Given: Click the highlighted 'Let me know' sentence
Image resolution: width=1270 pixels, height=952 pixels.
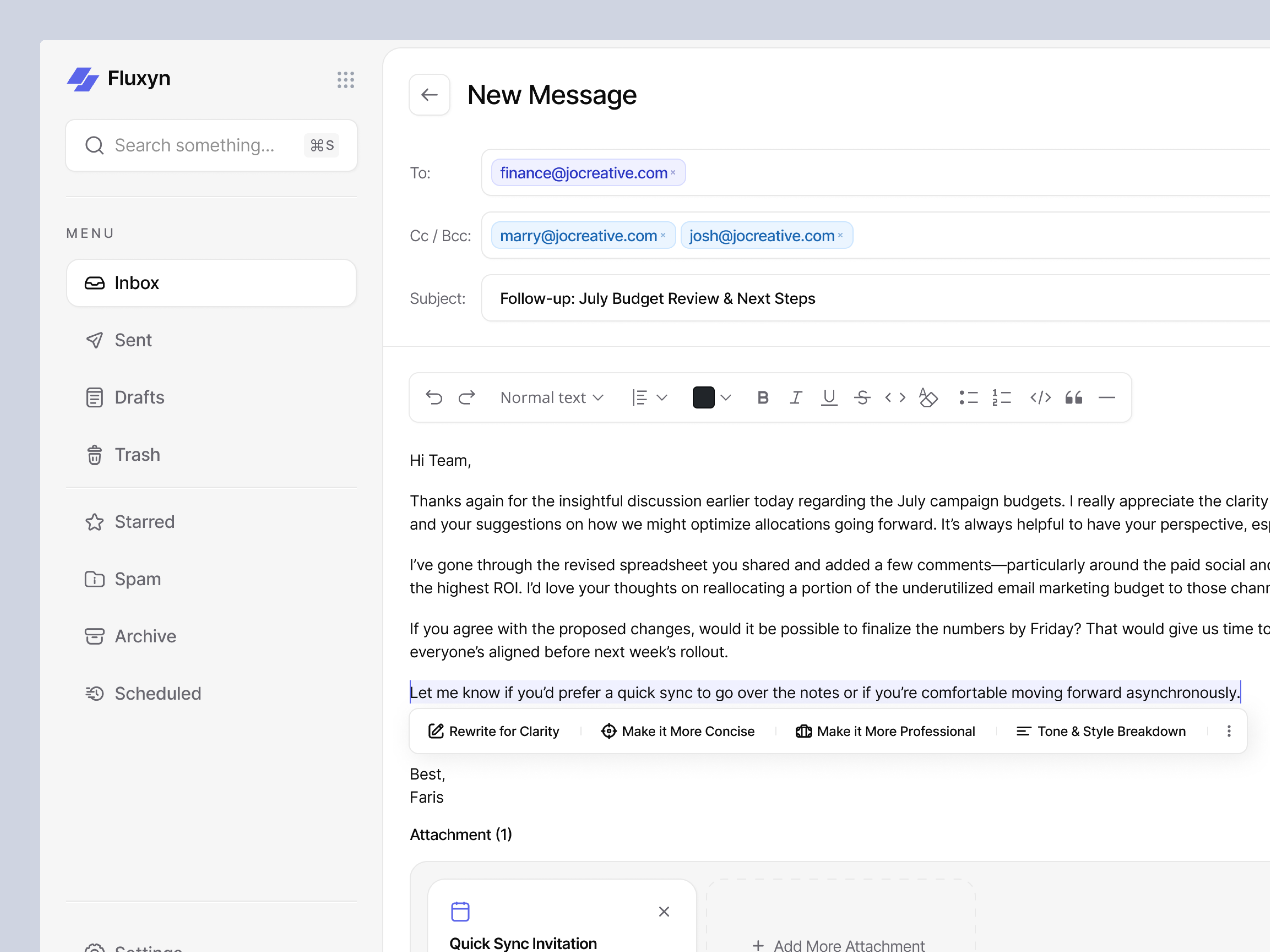Looking at the screenshot, I should [825, 693].
